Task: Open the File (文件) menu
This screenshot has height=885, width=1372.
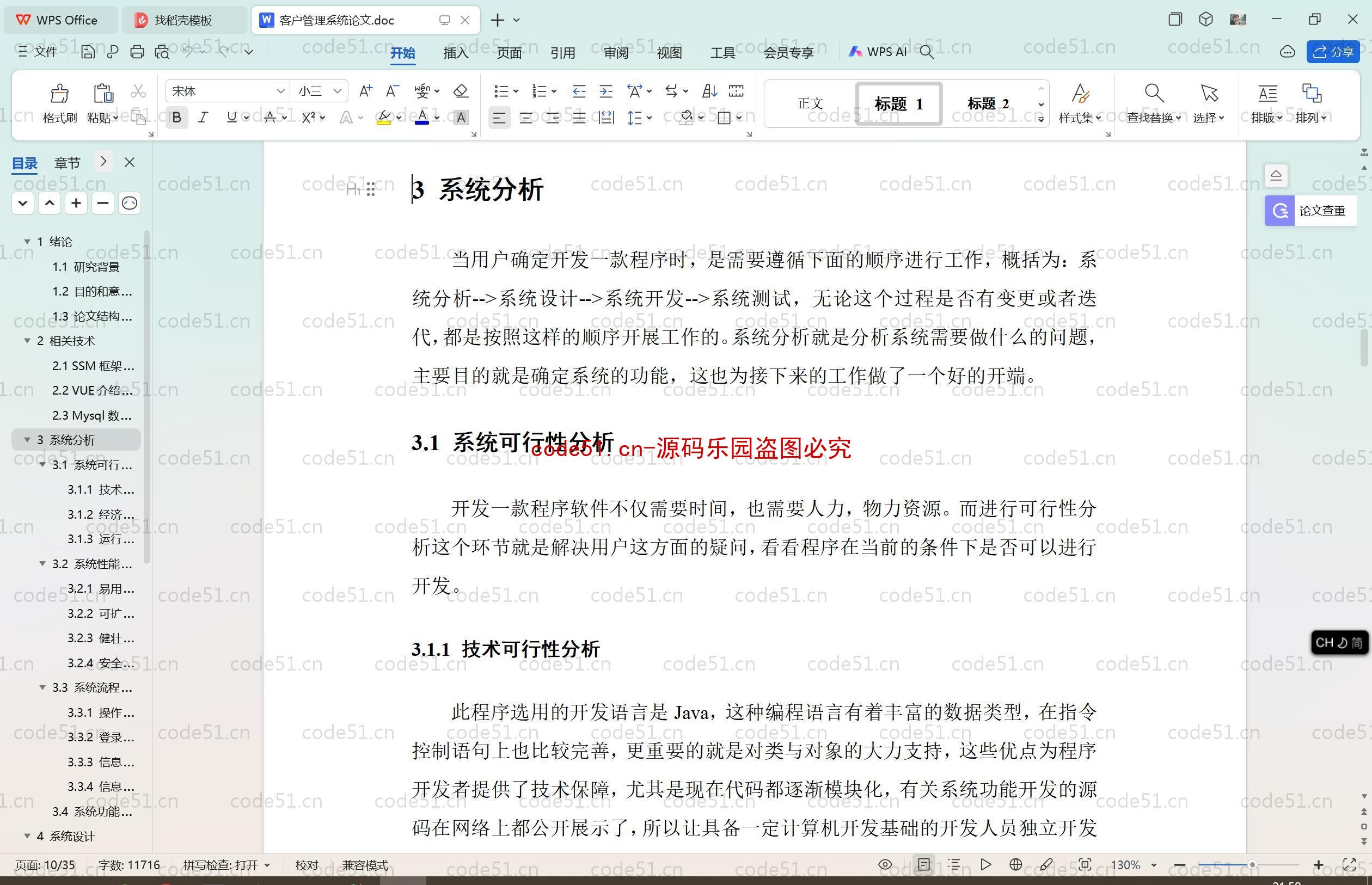Action: coord(38,52)
